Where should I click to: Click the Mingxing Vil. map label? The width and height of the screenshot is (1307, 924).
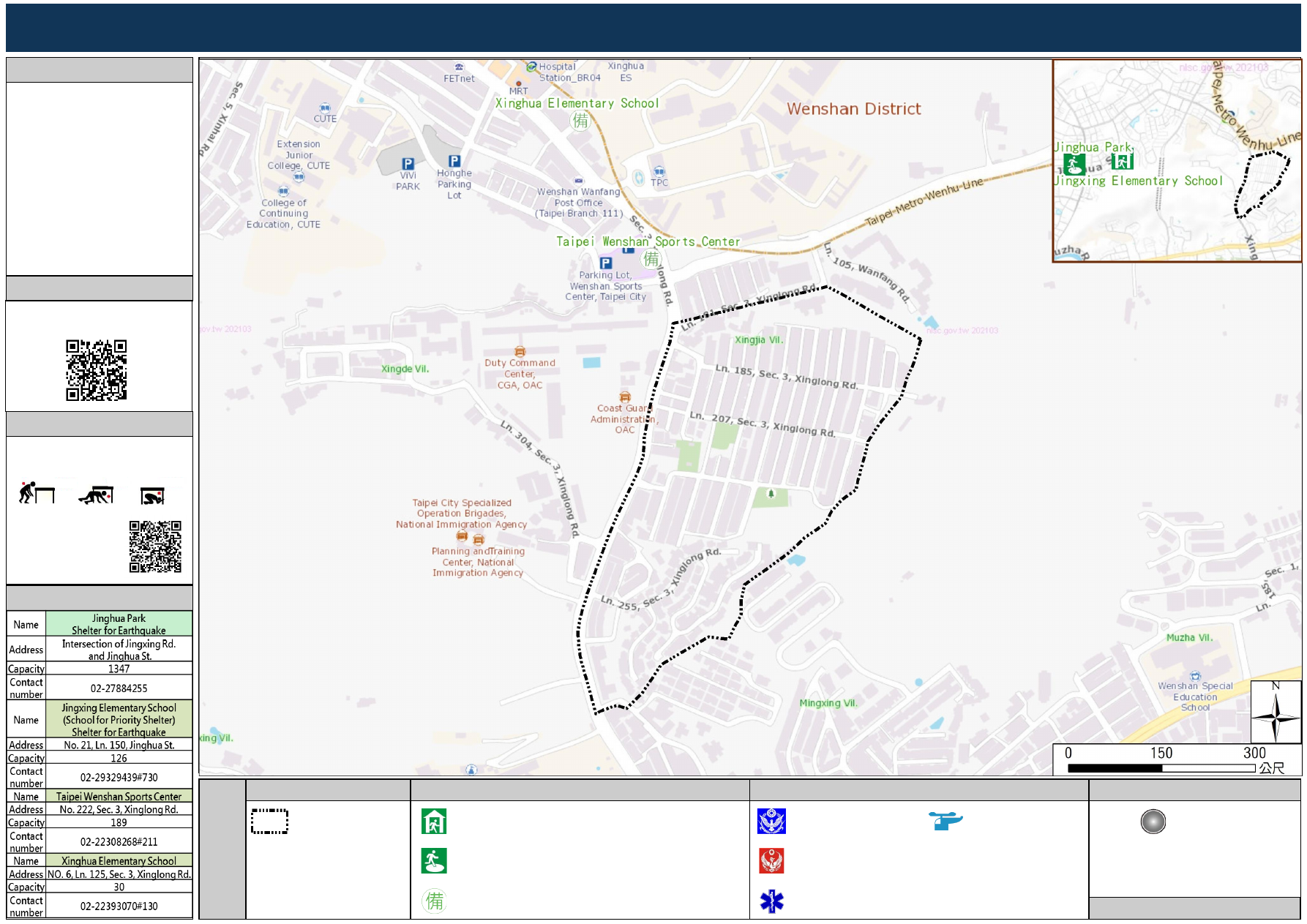[x=828, y=703]
